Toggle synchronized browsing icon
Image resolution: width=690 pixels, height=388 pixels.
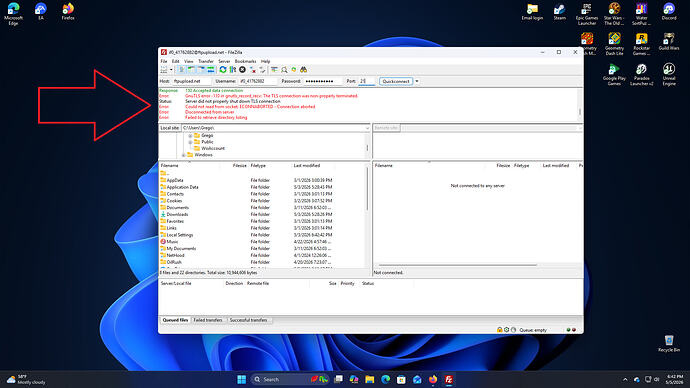click(294, 70)
